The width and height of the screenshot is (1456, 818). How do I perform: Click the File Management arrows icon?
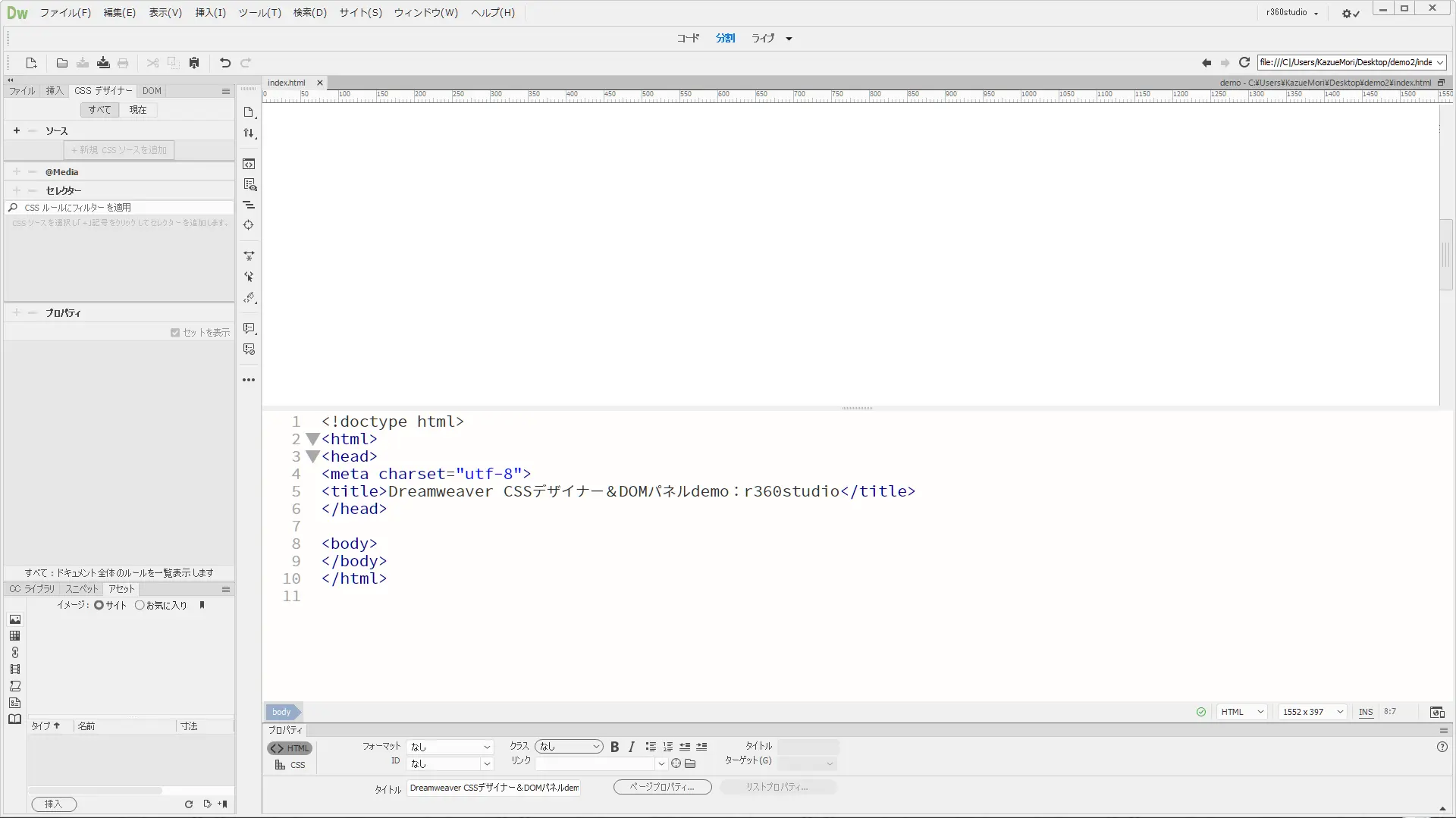tap(249, 133)
